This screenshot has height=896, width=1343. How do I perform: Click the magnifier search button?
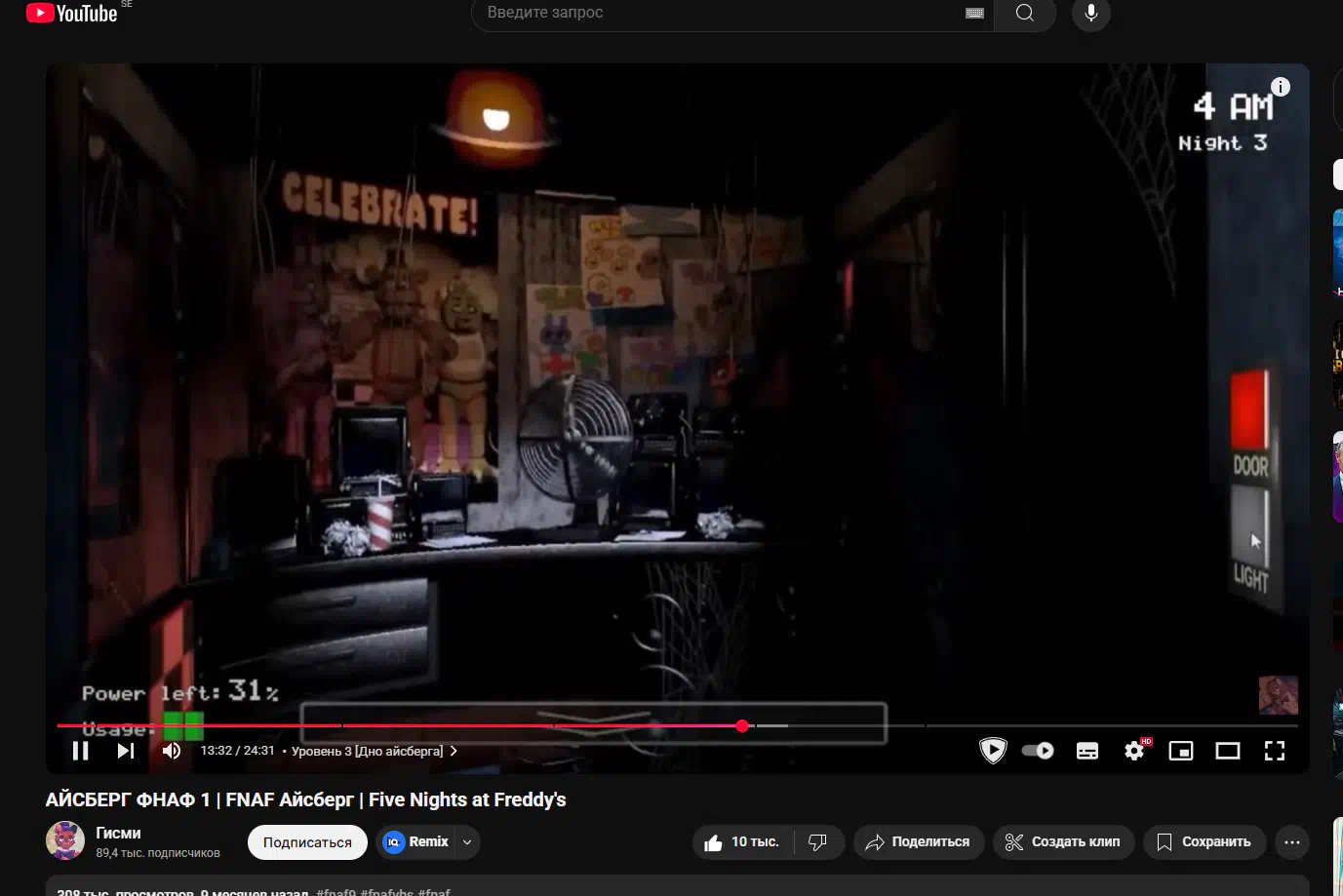[x=1025, y=13]
